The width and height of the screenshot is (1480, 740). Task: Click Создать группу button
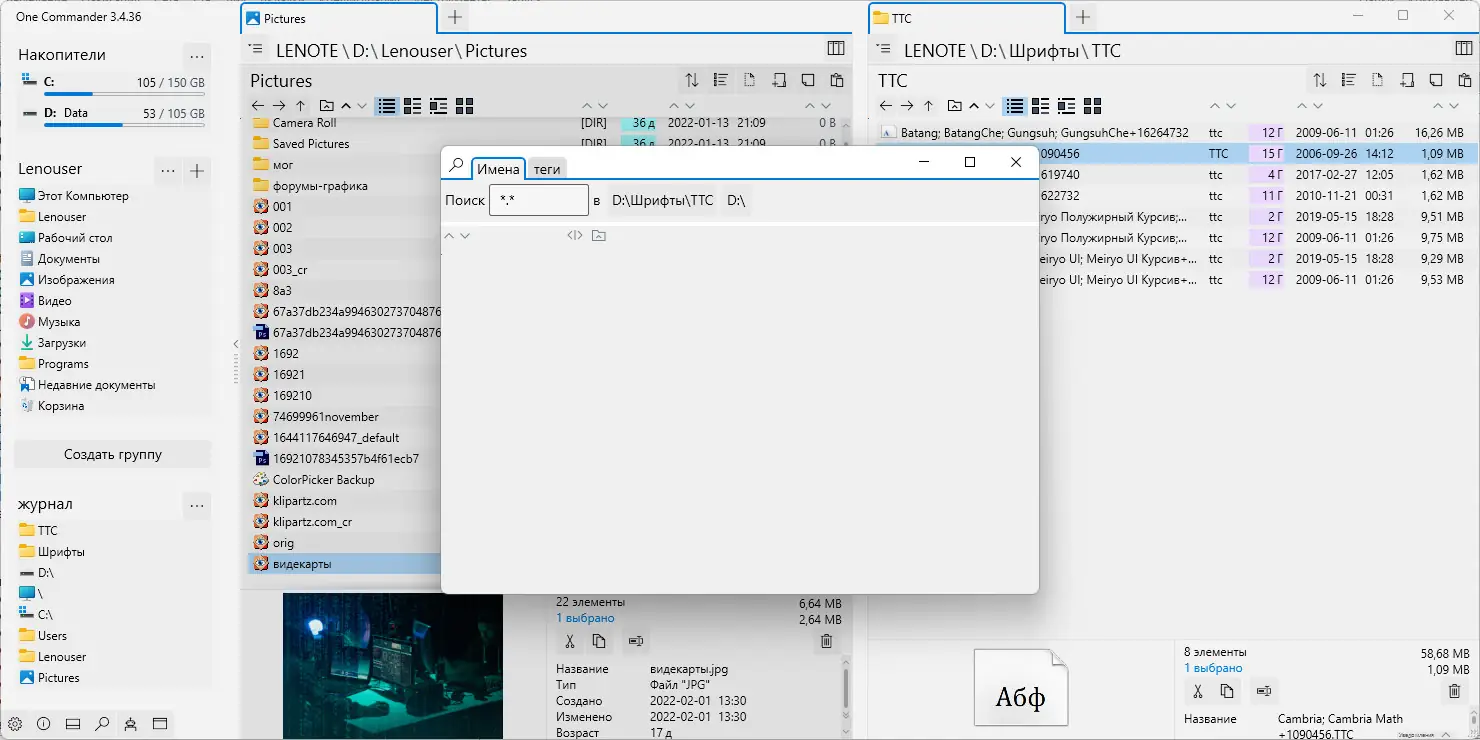tap(113, 454)
